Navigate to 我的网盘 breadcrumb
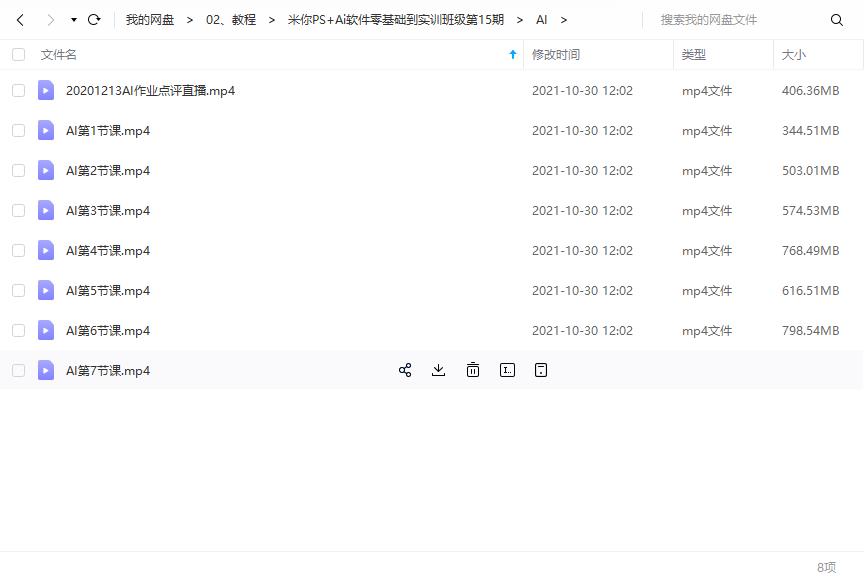 click(x=150, y=20)
